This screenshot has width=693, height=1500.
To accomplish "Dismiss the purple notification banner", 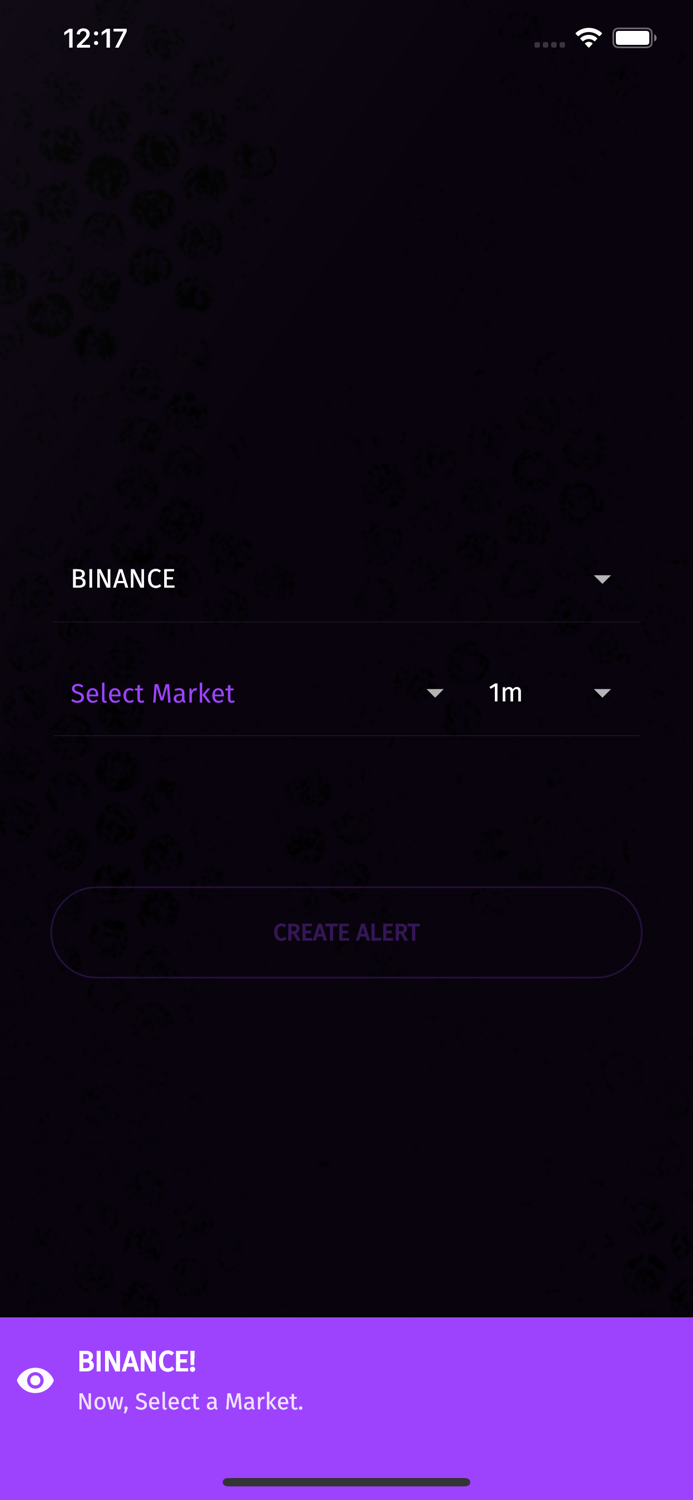I will 346,1380.
